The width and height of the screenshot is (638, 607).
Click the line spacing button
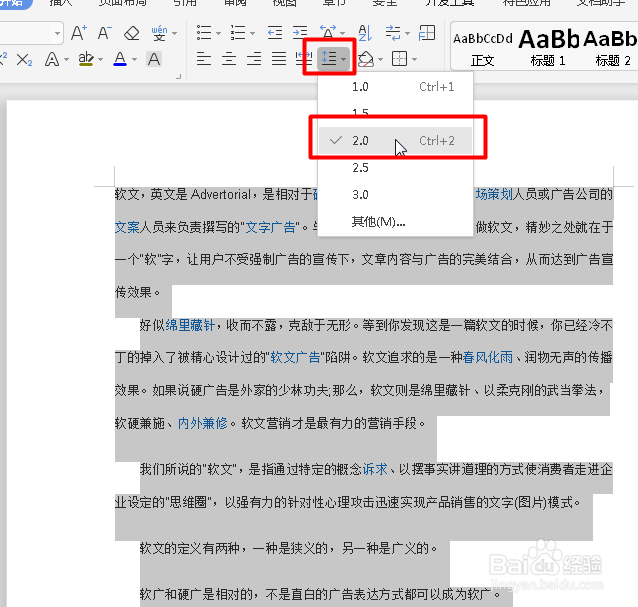[329, 59]
